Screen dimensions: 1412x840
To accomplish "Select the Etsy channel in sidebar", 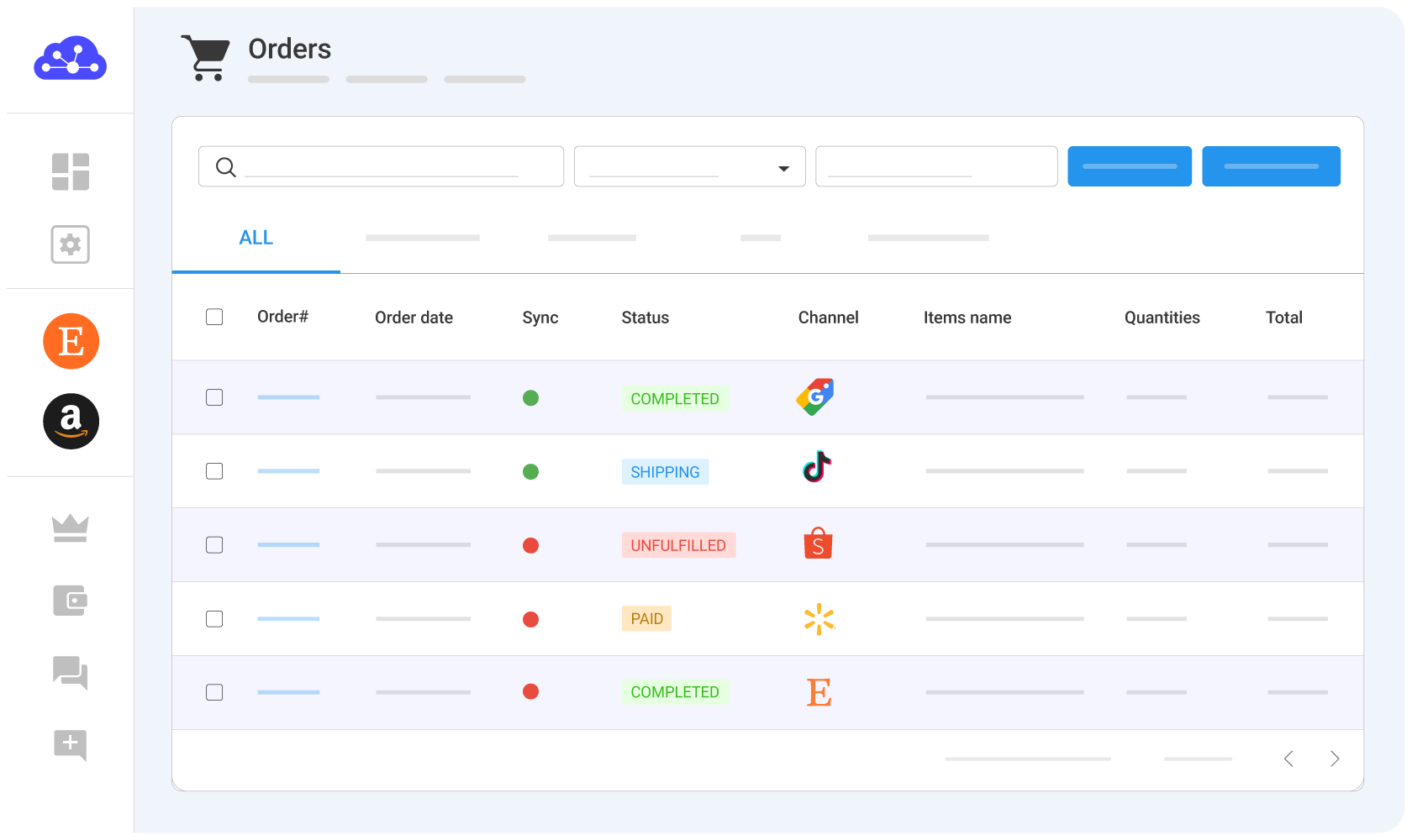I will point(71,341).
